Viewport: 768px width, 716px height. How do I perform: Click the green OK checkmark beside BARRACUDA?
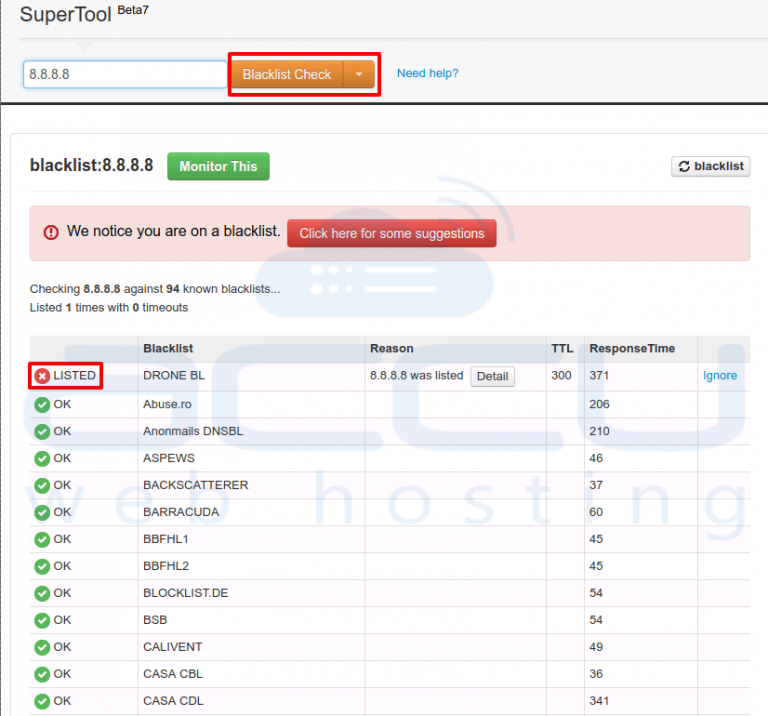point(42,512)
